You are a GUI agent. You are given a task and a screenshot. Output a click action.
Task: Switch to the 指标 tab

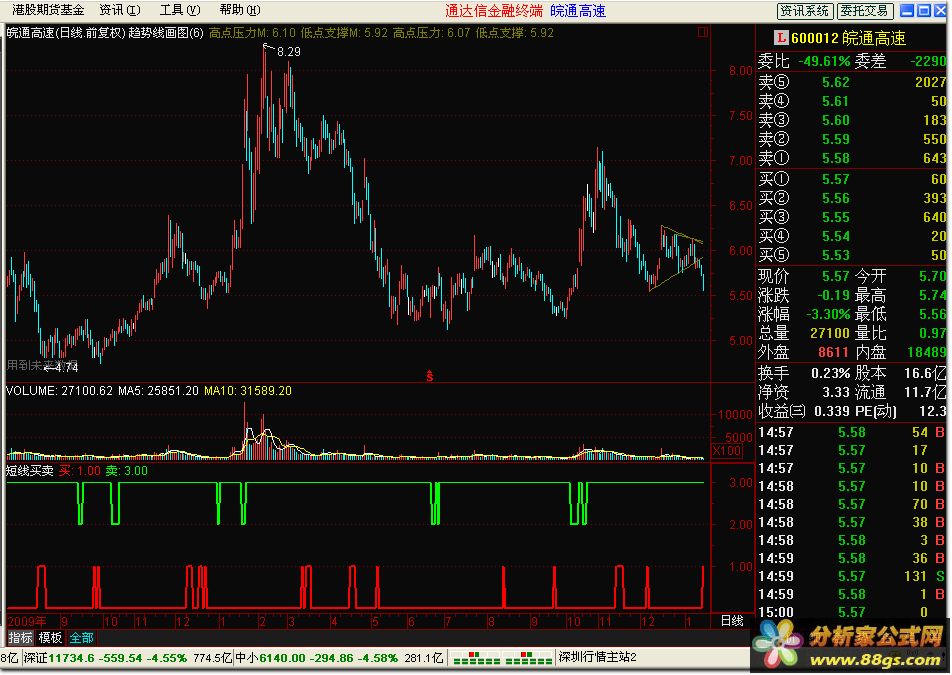20,637
